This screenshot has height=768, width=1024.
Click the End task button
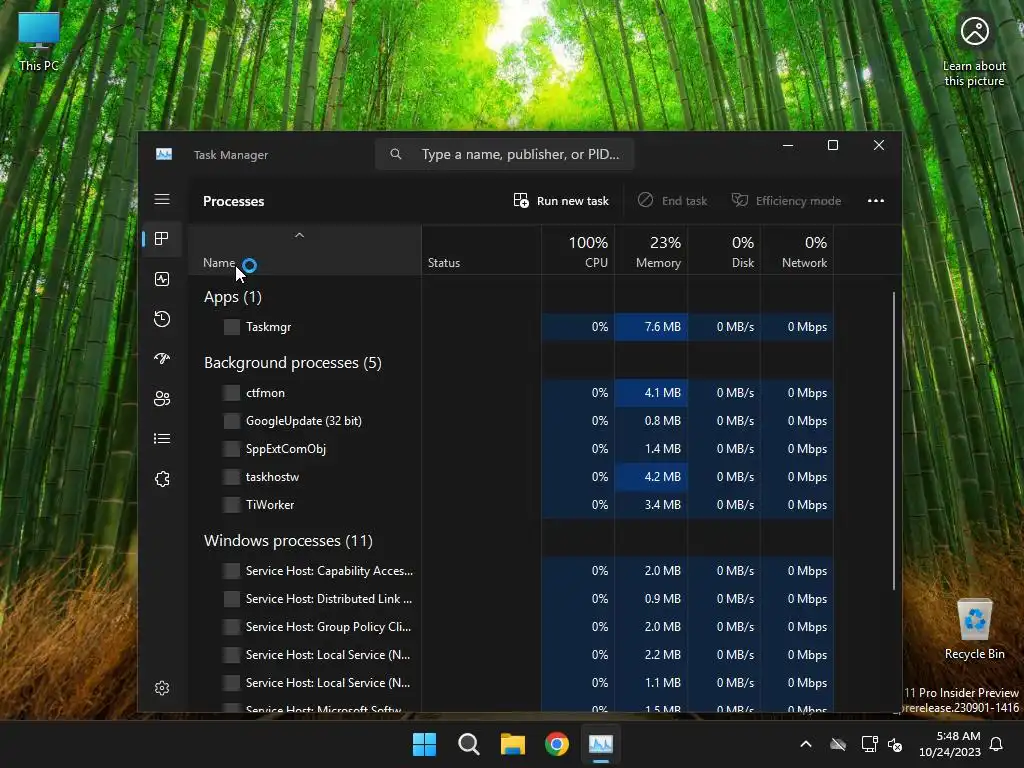pyautogui.click(x=673, y=200)
